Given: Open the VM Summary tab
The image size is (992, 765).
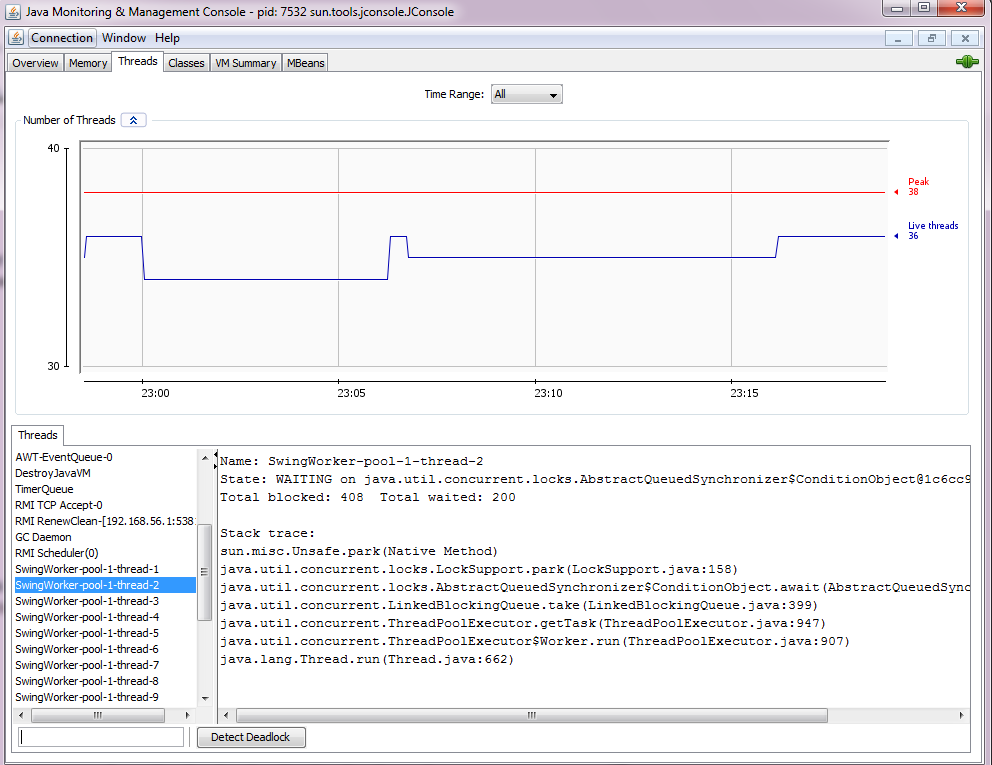Looking at the screenshot, I should point(245,61).
